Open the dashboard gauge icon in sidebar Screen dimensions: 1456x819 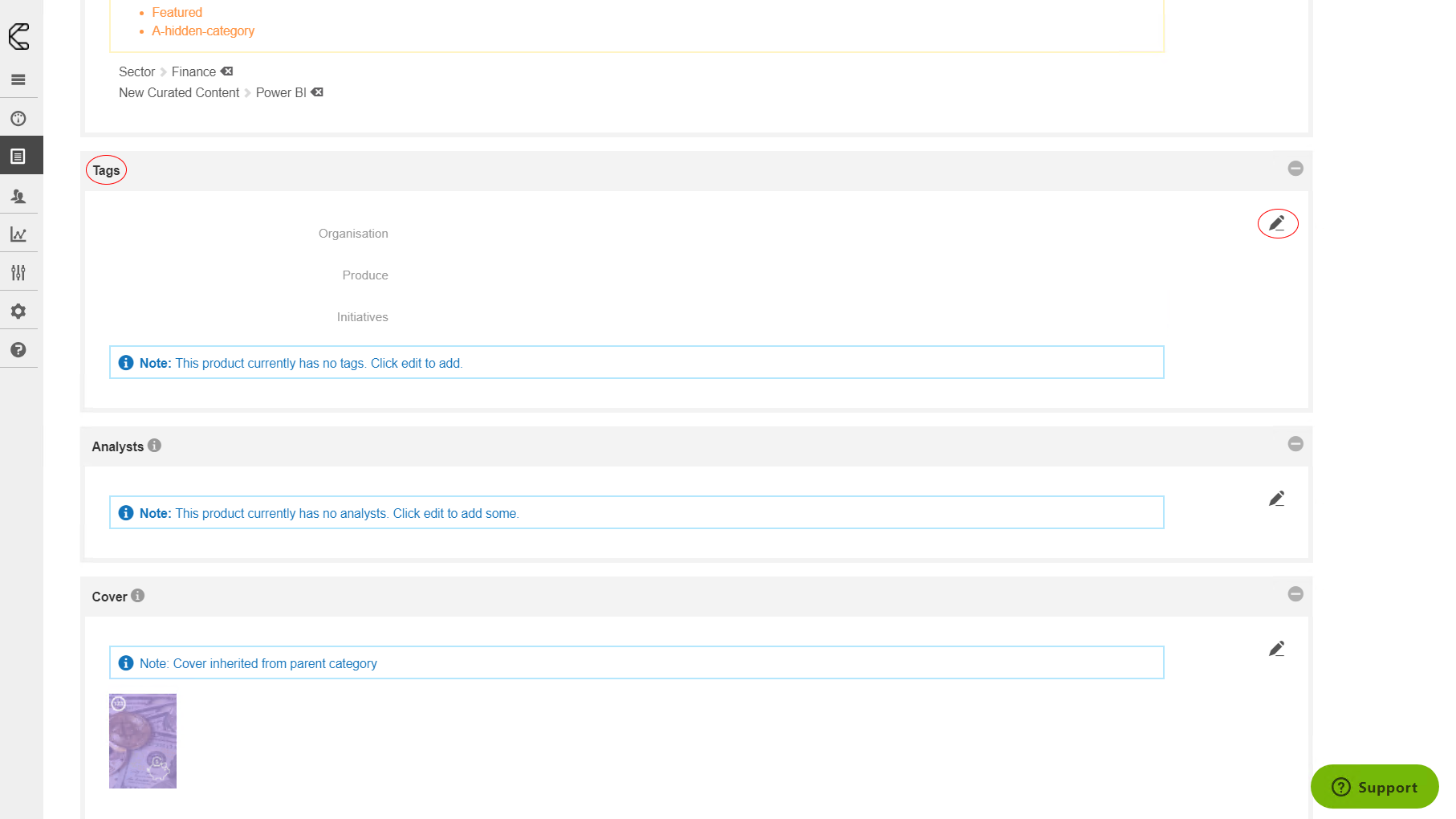[x=18, y=119]
